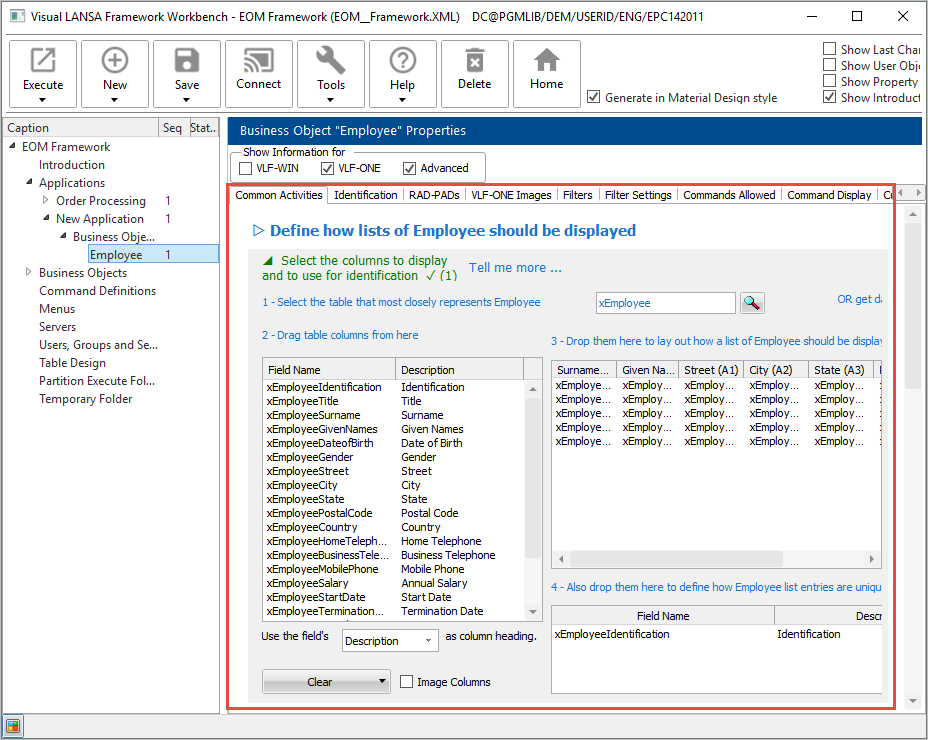The height and width of the screenshot is (740, 928).
Task: Click the table name field containing xEmployee
Action: pyautogui.click(x=665, y=303)
